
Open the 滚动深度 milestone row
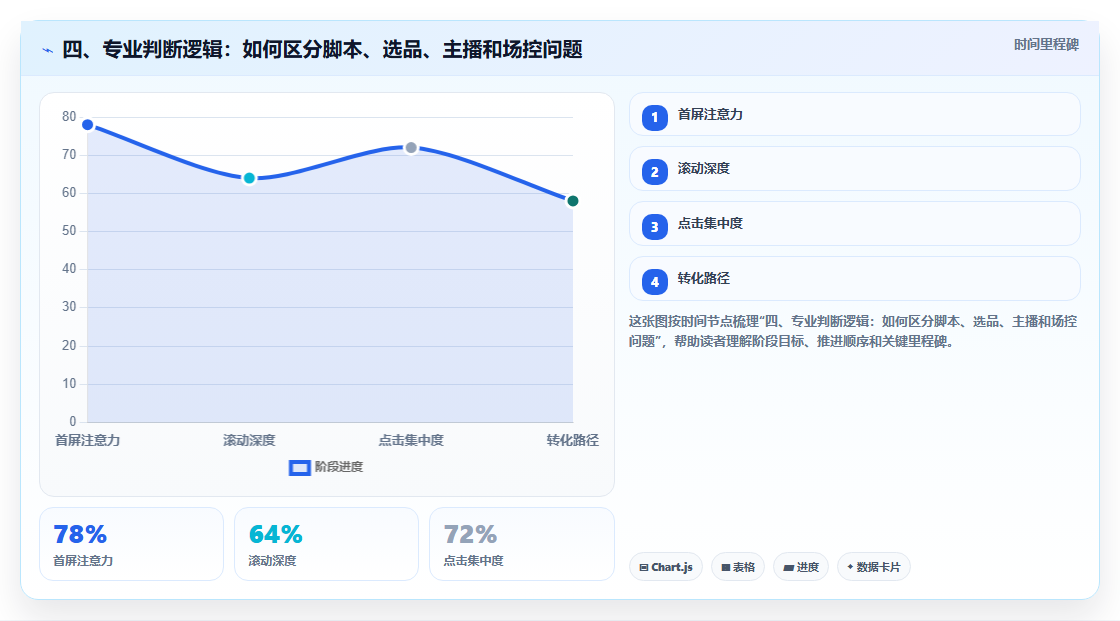[x=854, y=169]
